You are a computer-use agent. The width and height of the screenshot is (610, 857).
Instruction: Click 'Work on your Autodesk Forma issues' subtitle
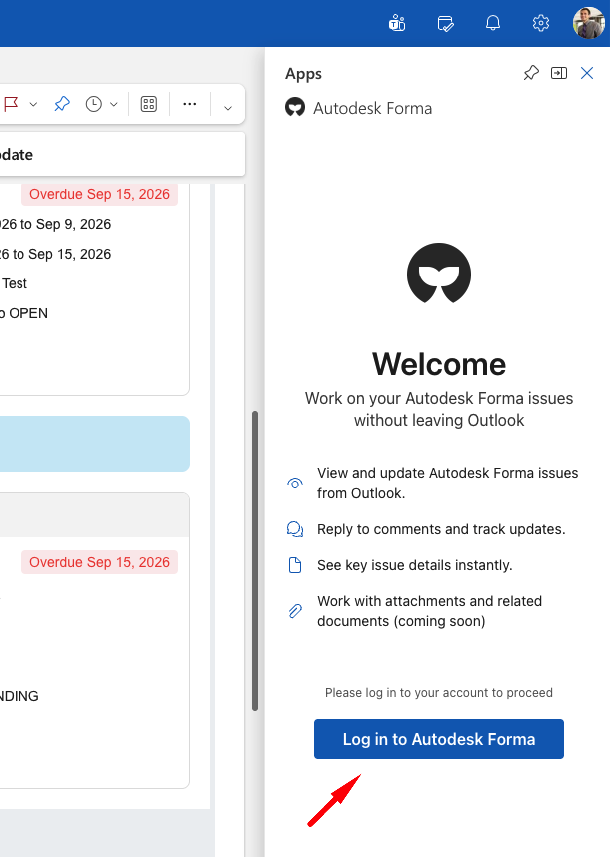tap(439, 409)
